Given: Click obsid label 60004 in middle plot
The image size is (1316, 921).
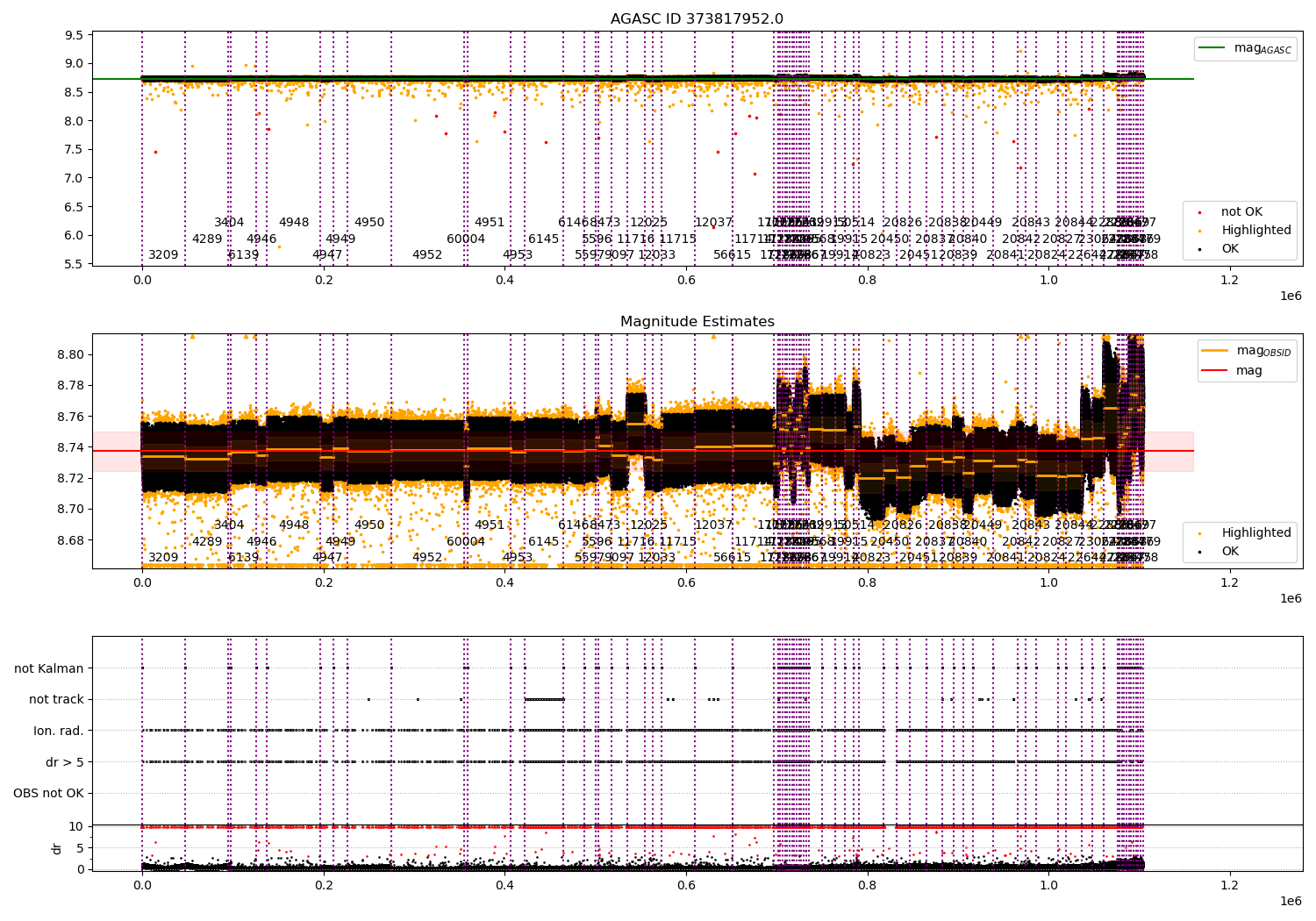Looking at the screenshot, I should [466, 542].
